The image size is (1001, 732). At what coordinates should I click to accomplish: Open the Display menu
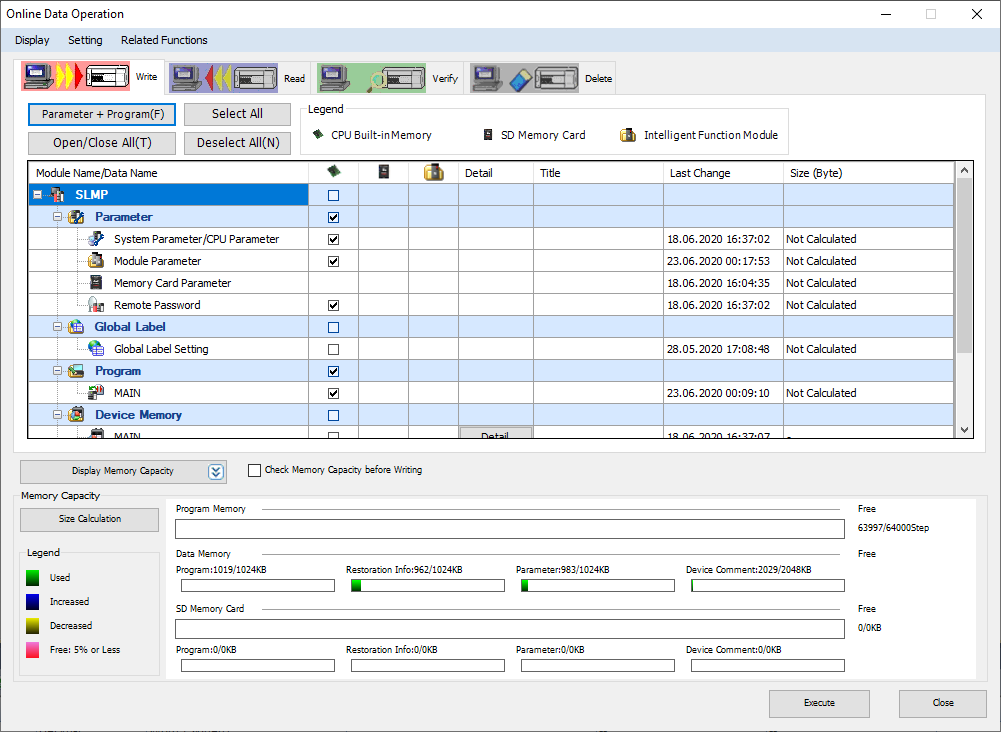(32, 40)
